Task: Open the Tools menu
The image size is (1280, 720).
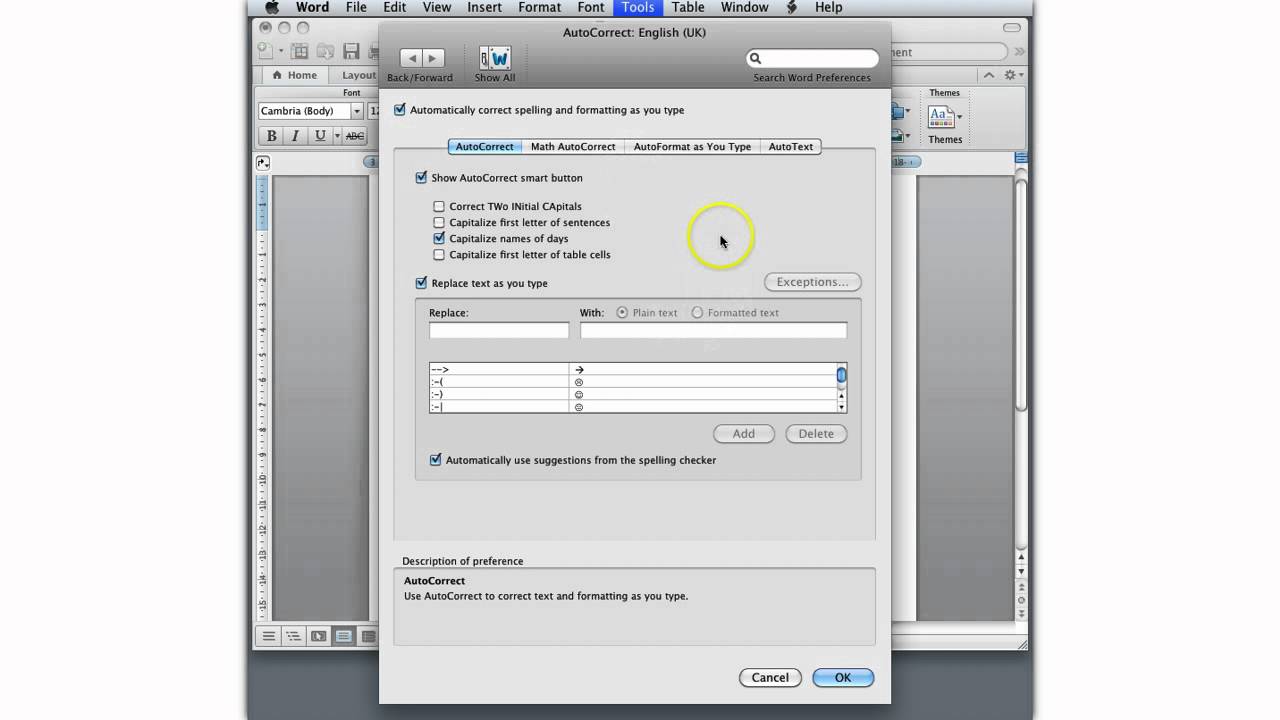Action: (x=638, y=8)
